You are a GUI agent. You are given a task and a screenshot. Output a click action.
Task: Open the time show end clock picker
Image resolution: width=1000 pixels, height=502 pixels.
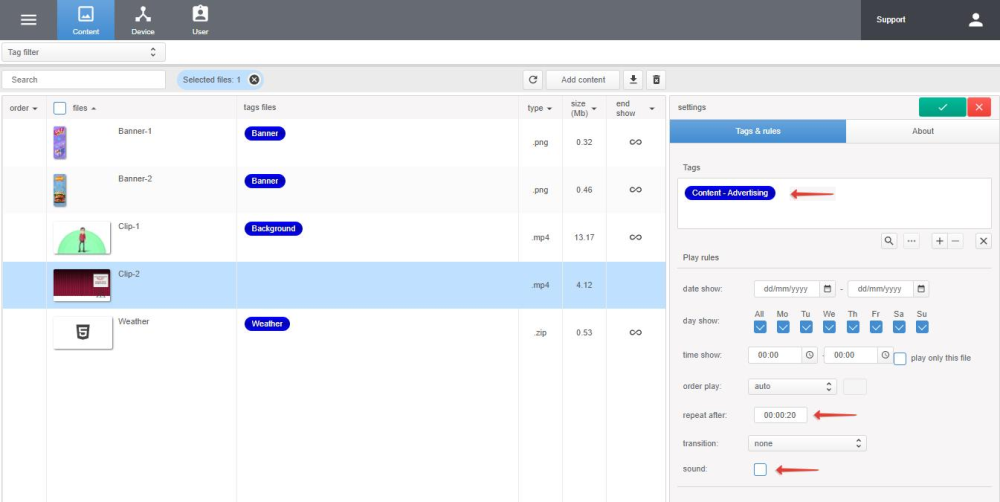pyautogui.click(x=885, y=355)
